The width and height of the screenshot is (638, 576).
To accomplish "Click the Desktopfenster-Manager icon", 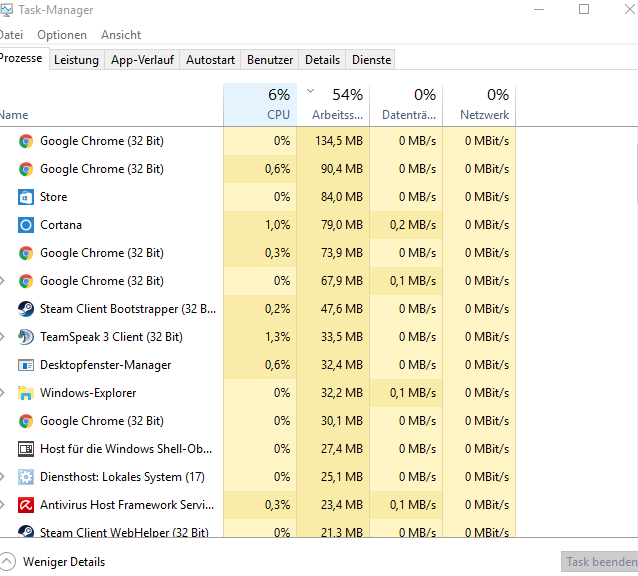I will pyautogui.click(x=26, y=365).
